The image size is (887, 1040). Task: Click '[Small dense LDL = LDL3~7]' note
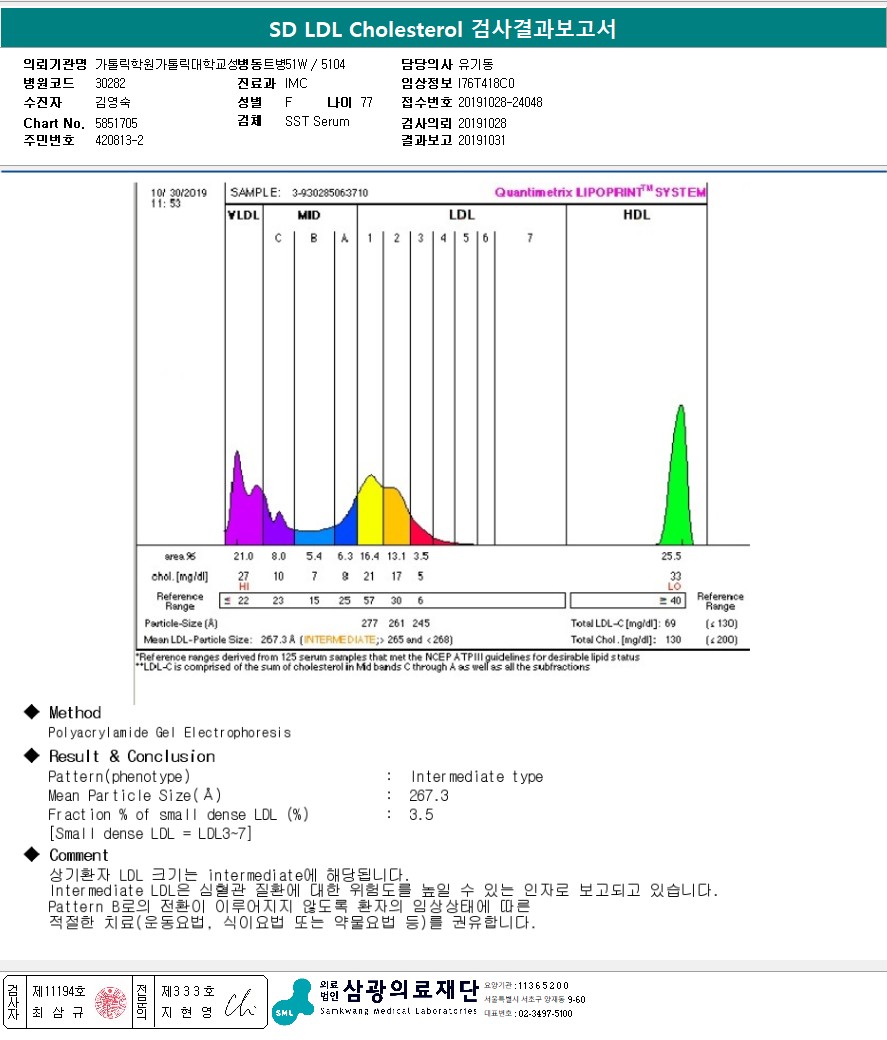[150, 834]
